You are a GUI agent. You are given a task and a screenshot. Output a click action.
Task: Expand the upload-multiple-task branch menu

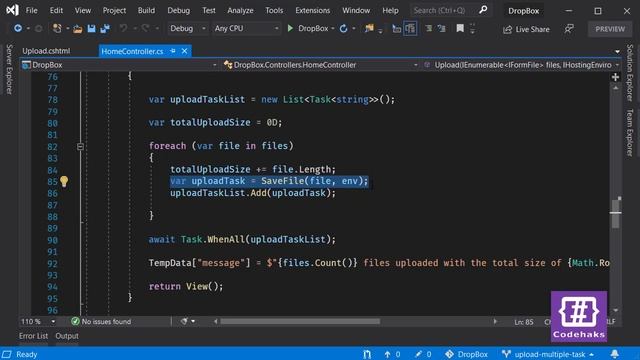[548, 354]
